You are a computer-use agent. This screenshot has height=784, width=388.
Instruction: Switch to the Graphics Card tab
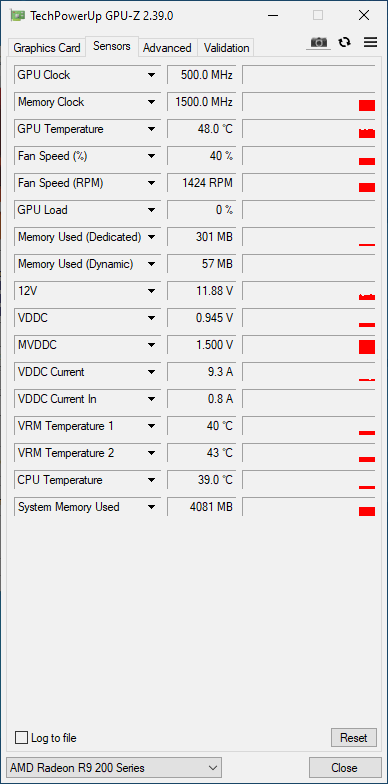click(46, 48)
